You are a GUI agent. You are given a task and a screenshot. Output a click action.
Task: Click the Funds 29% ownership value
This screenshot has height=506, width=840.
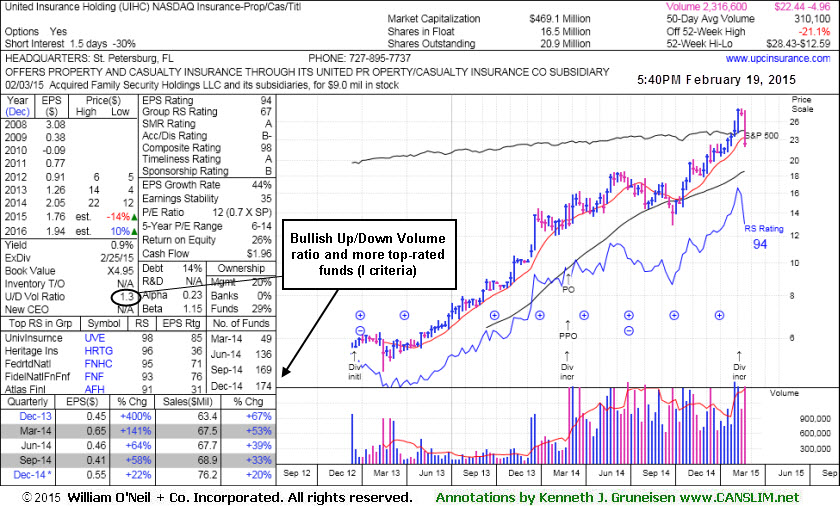click(261, 309)
